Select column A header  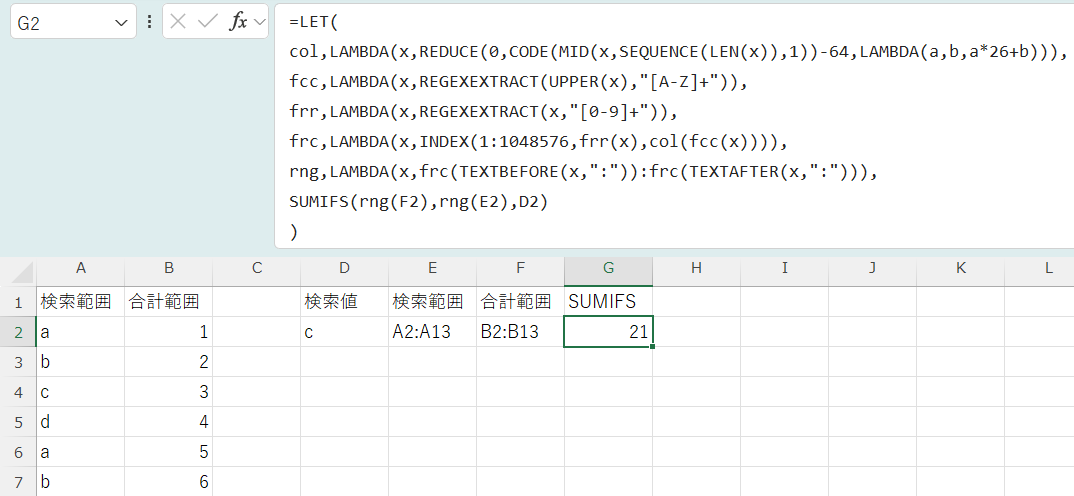(81, 269)
